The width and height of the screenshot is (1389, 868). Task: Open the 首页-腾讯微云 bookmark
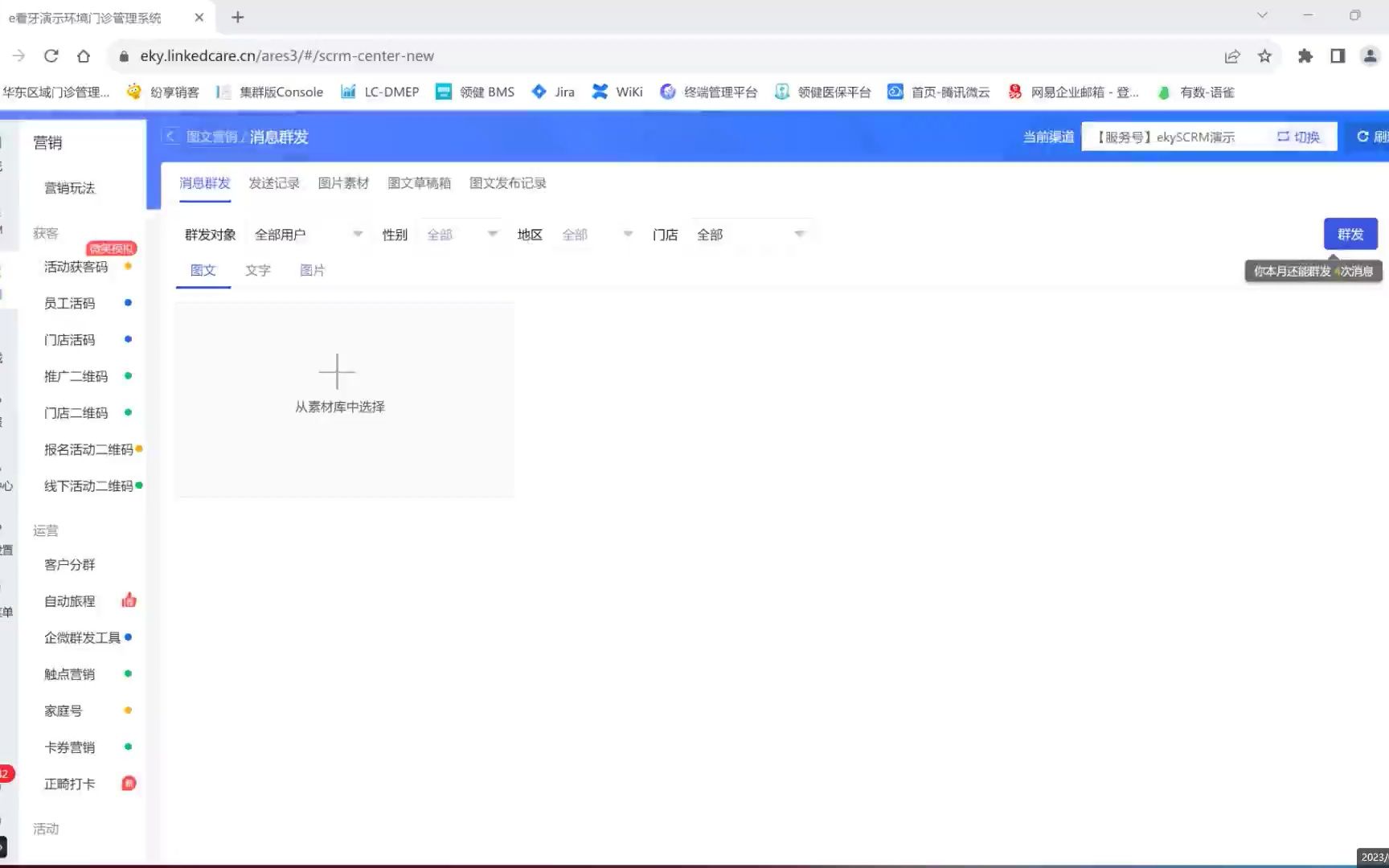click(939, 92)
